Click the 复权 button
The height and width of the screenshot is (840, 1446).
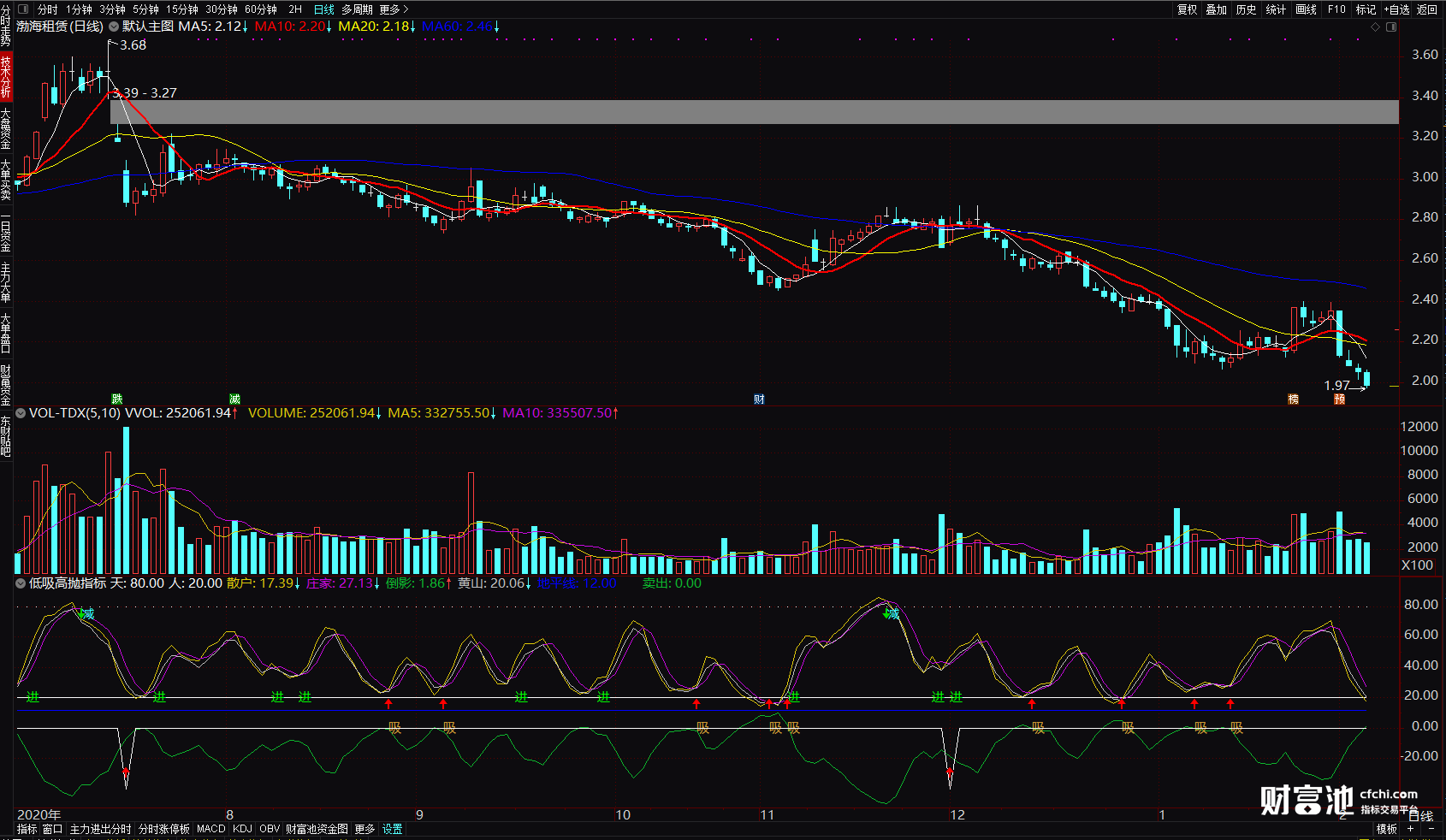[1187, 9]
